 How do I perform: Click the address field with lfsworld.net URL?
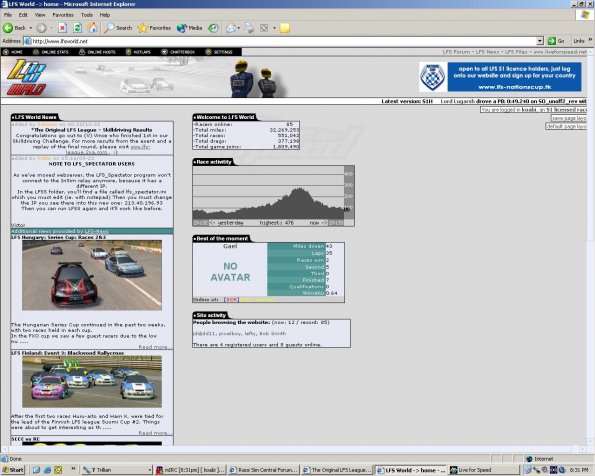[x=280, y=41]
